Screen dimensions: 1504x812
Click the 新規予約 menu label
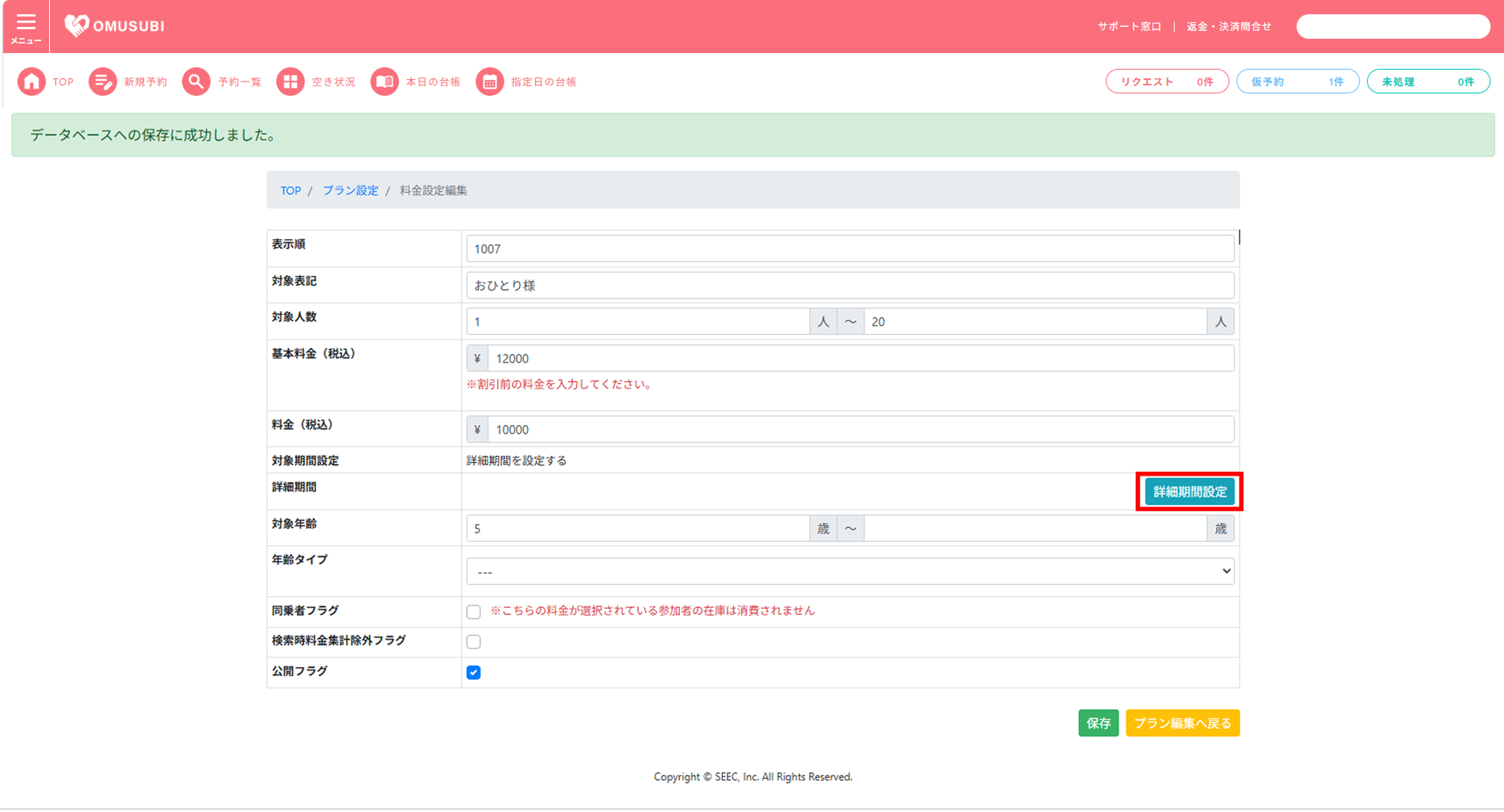point(146,82)
